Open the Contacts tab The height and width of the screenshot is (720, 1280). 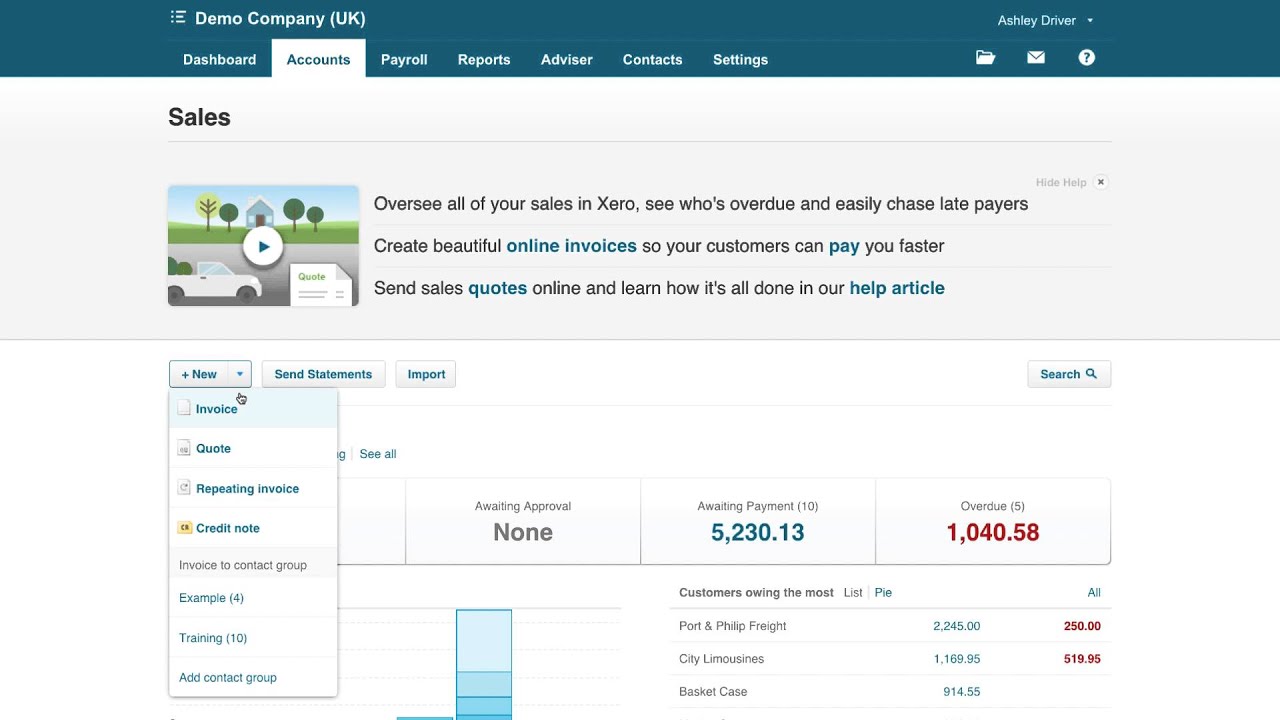652,59
